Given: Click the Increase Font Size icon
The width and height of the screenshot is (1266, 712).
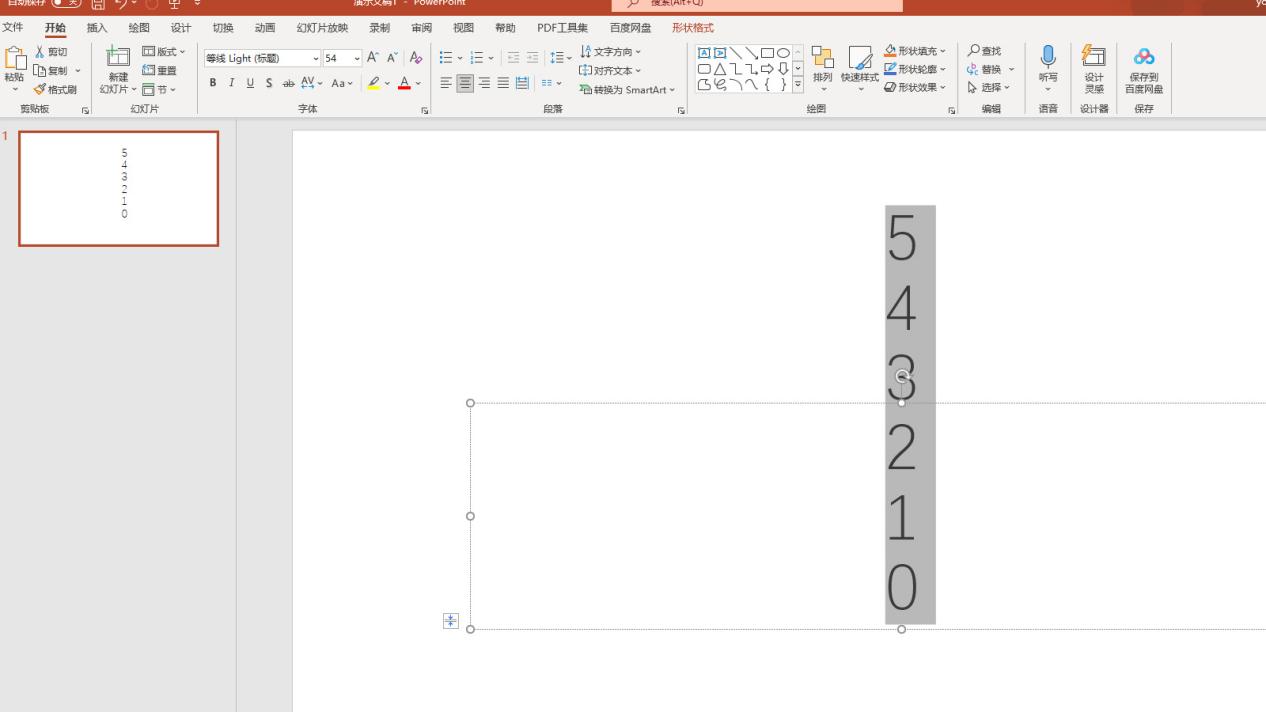Looking at the screenshot, I should point(373,58).
